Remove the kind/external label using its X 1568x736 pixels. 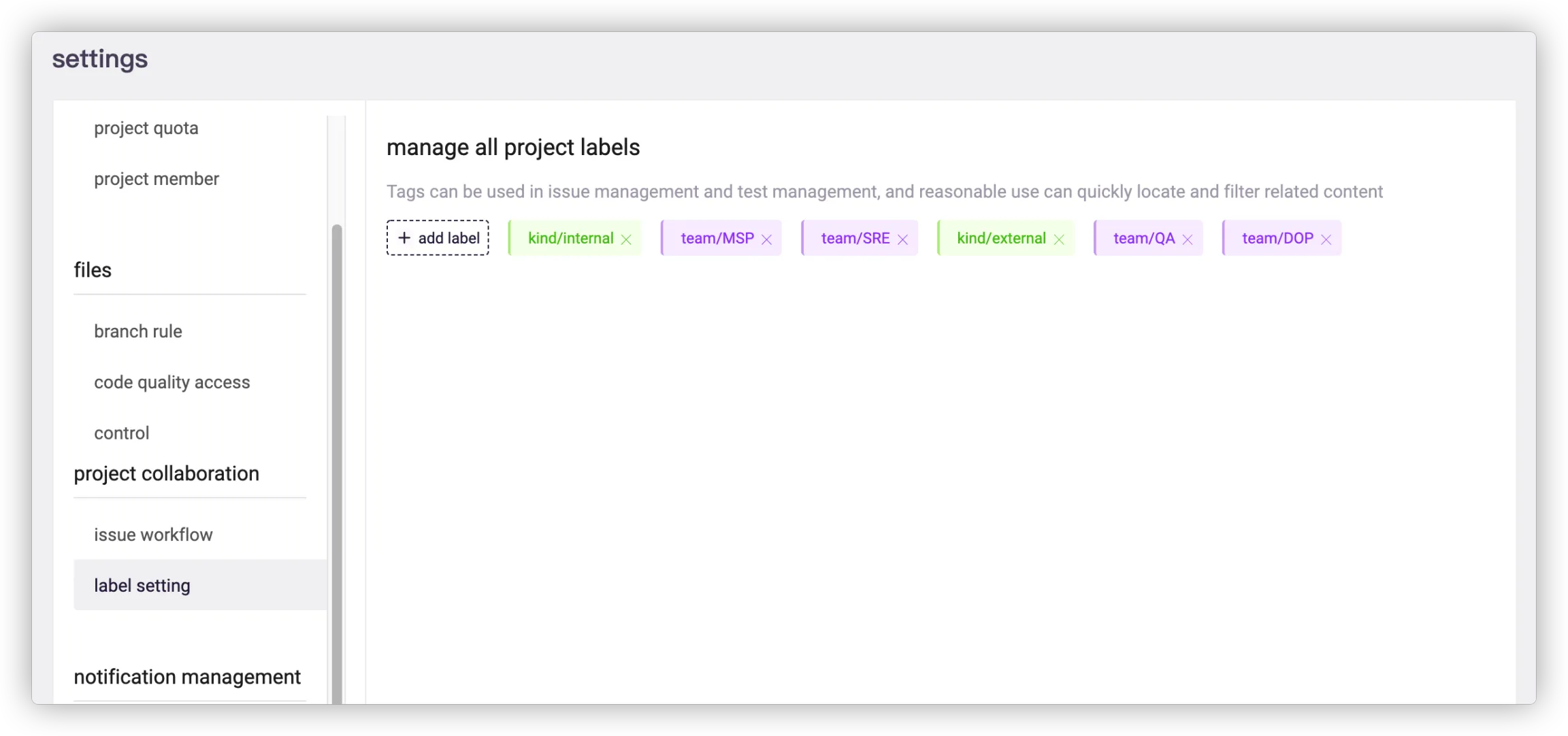tap(1059, 239)
